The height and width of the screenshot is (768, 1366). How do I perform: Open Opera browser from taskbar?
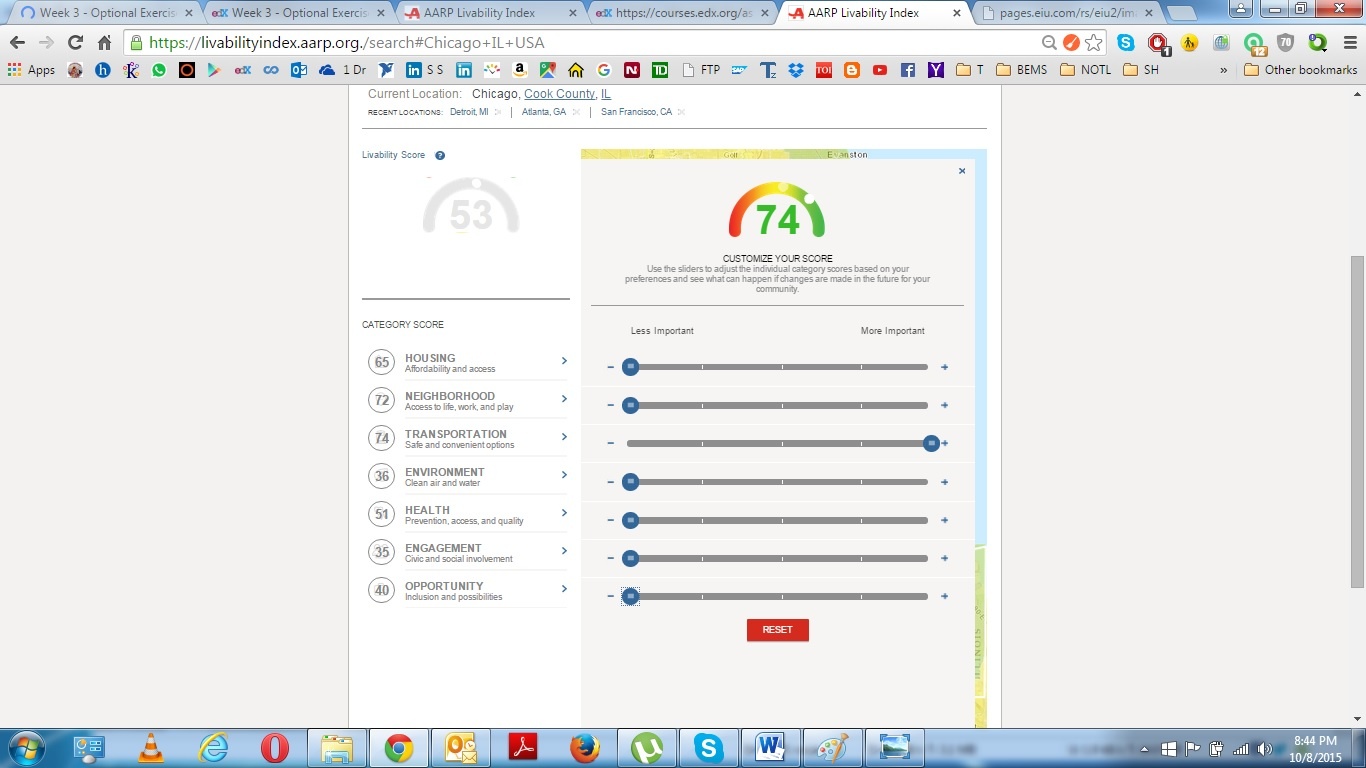pyautogui.click(x=275, y=748)
